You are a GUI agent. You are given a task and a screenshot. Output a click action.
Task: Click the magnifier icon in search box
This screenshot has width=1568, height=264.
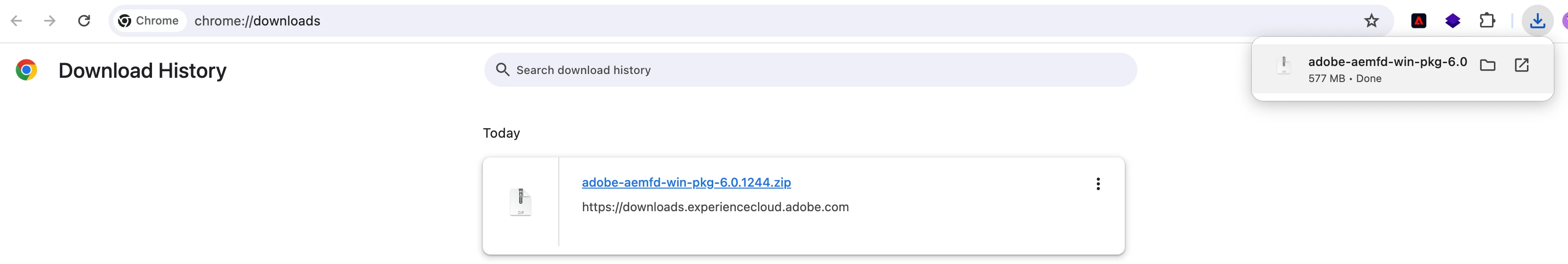[x=502, y=70]
